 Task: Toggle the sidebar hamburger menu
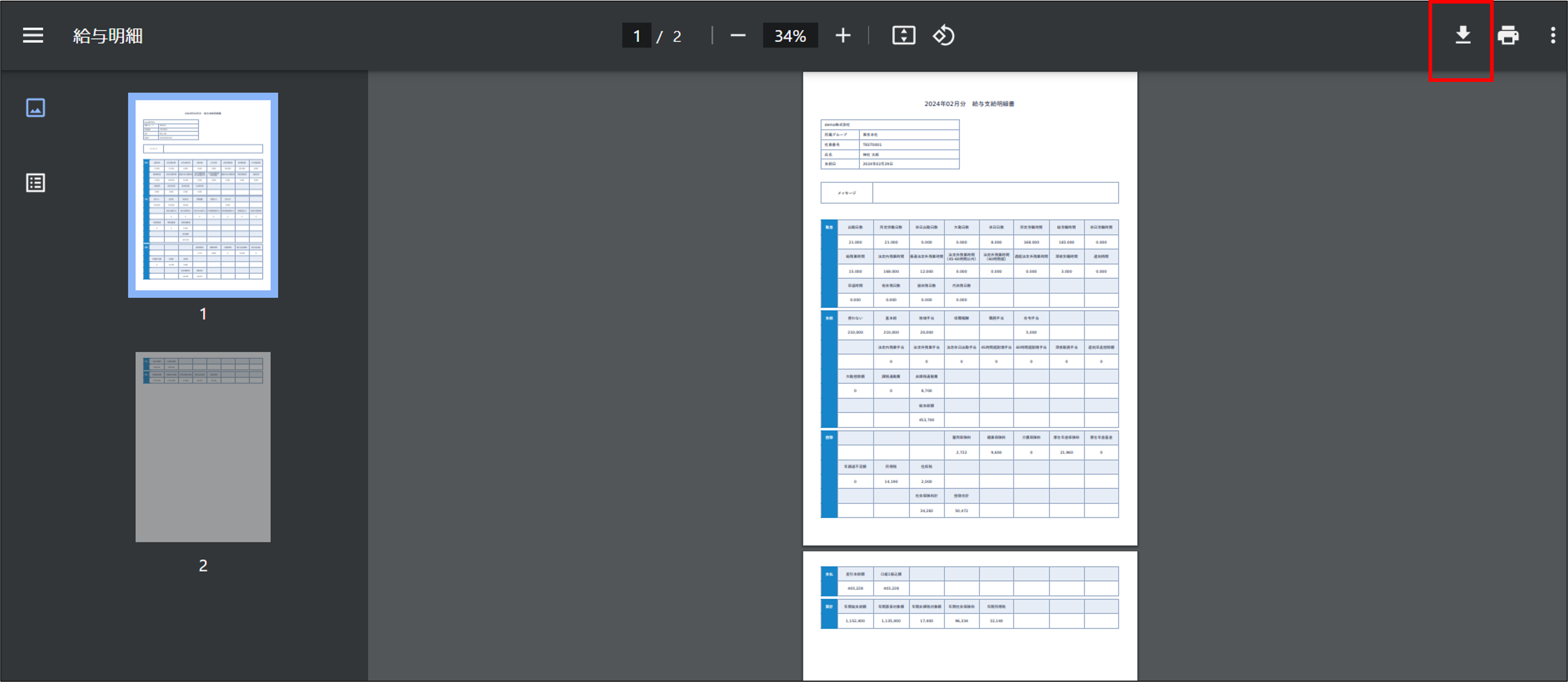tap(33, 35)
